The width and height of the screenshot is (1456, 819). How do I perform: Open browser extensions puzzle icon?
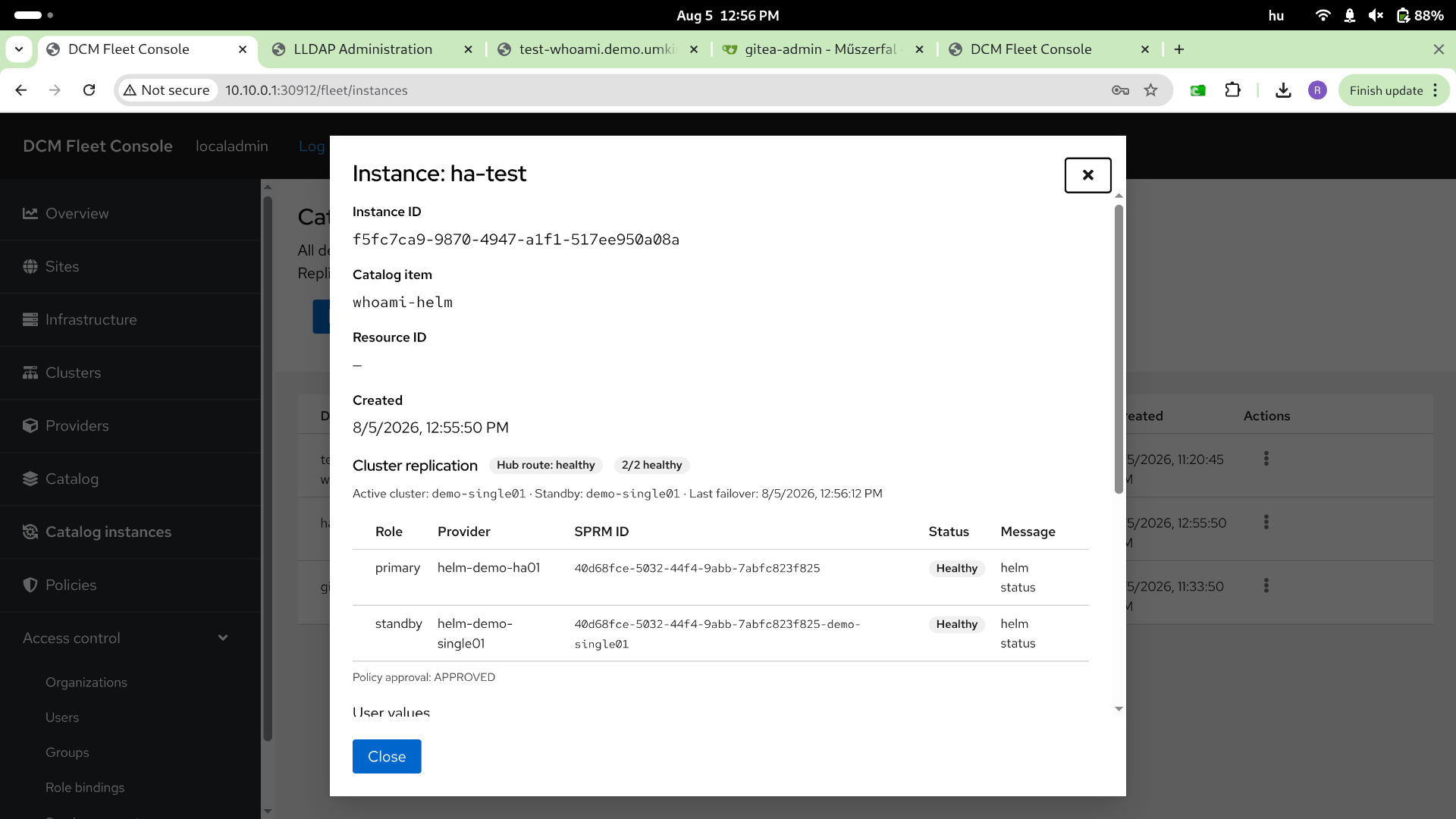[1233, 90]
